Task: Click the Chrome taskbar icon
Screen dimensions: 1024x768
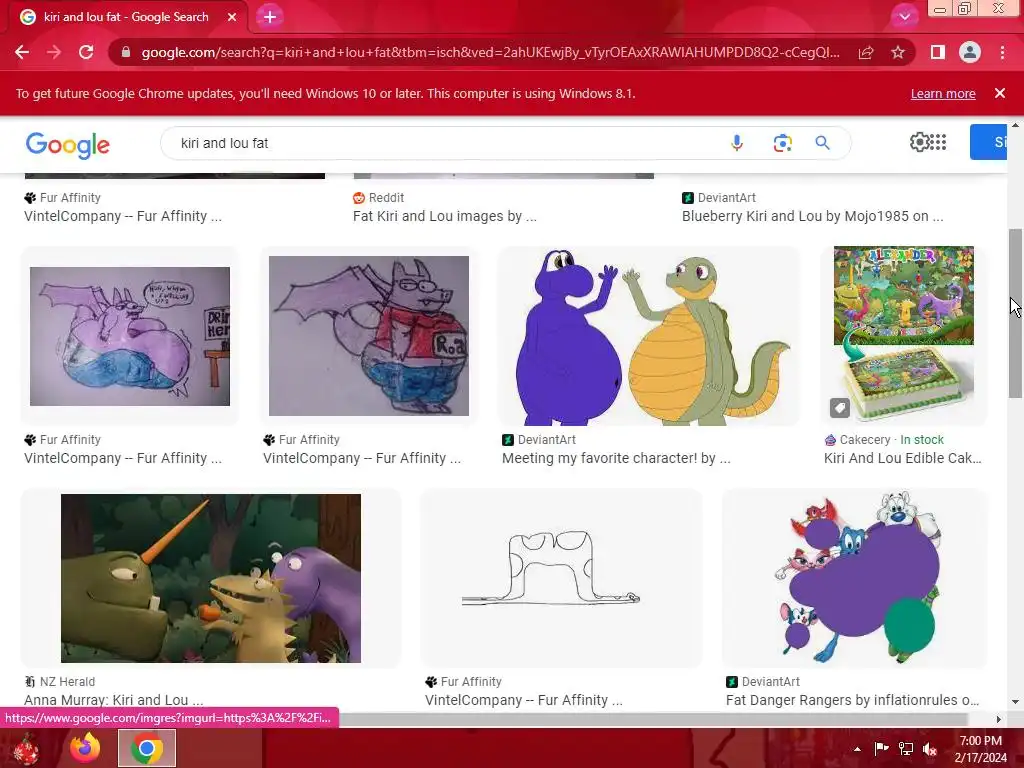Action: pyautogui.click(x=147, y=748)
